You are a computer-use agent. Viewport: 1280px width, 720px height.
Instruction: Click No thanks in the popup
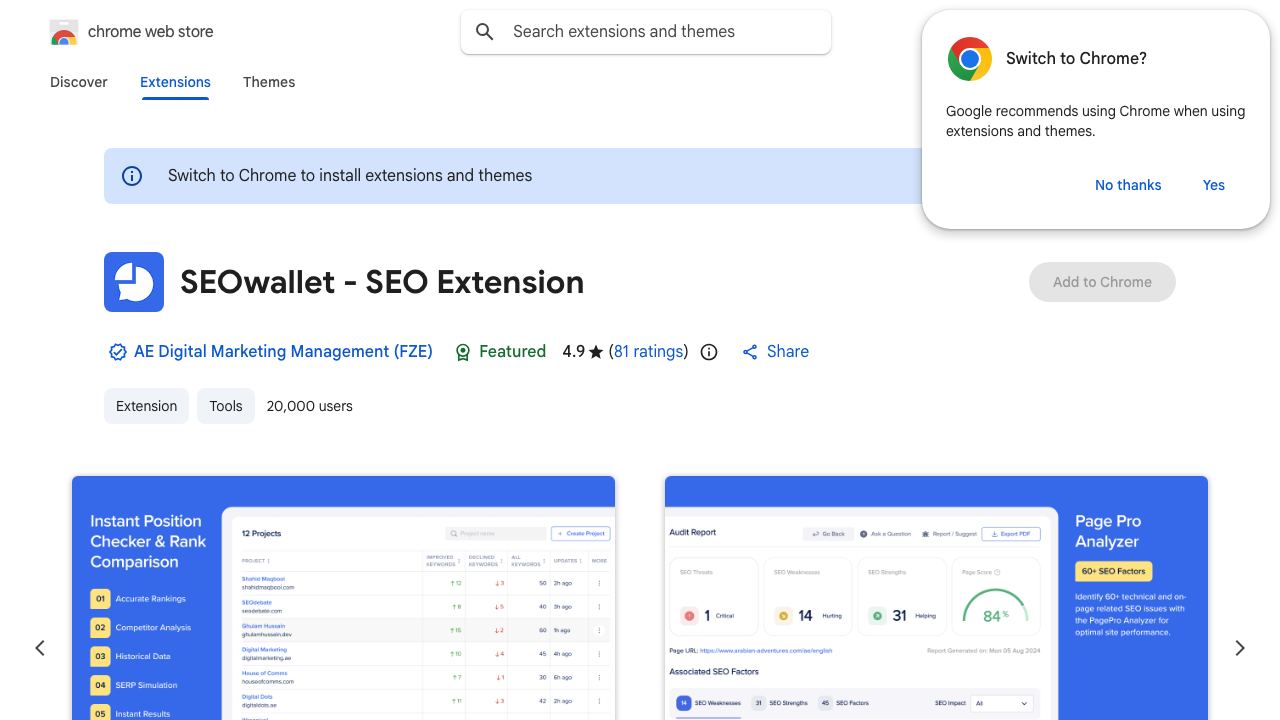point(1128,185)
